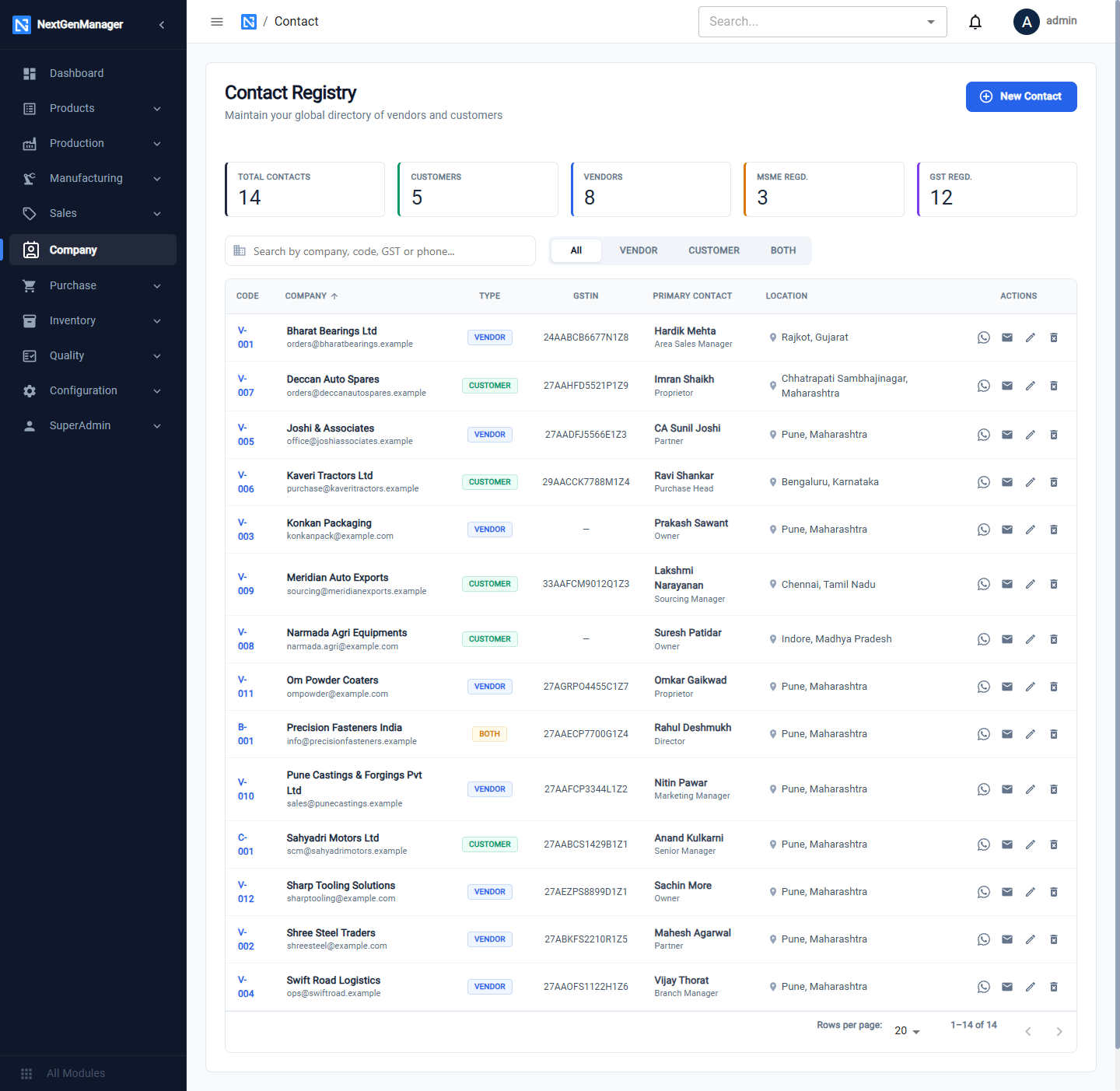
Task: Sort table by the COMPANY column
Action: coord(311,296)
